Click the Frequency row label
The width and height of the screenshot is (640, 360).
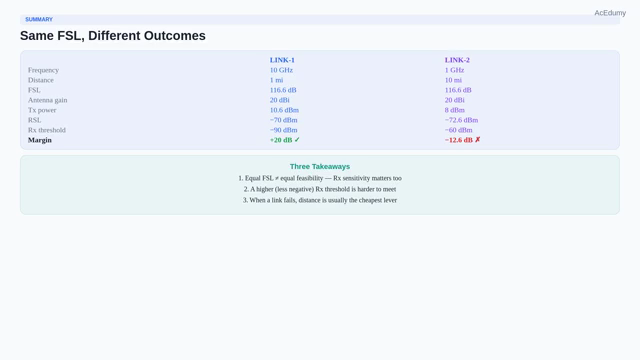pos(43,70)
